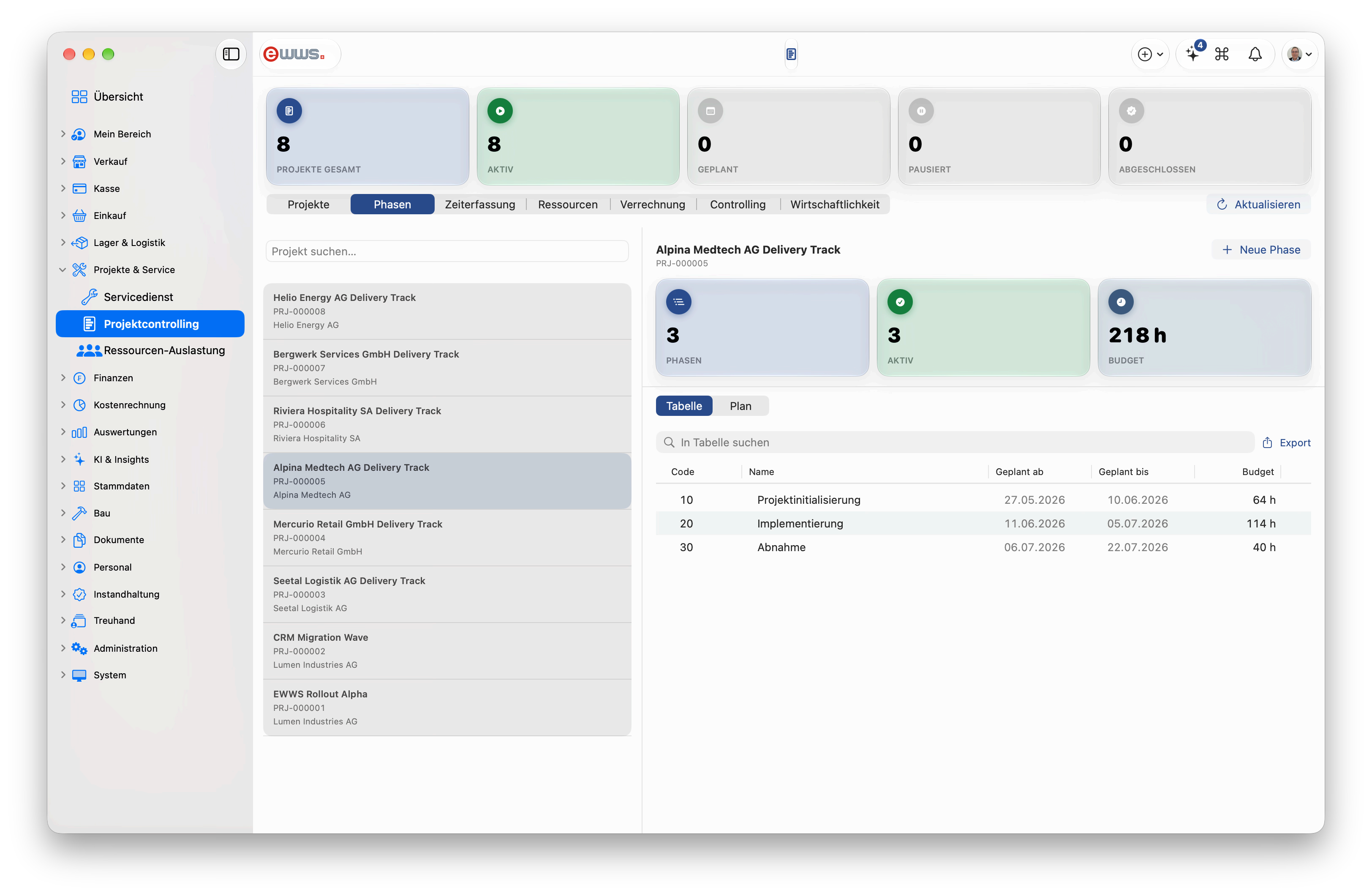The height and width of the screenshot is (896, 1372).
Task: Expand the Verkauf section
Action: [63, 161]
